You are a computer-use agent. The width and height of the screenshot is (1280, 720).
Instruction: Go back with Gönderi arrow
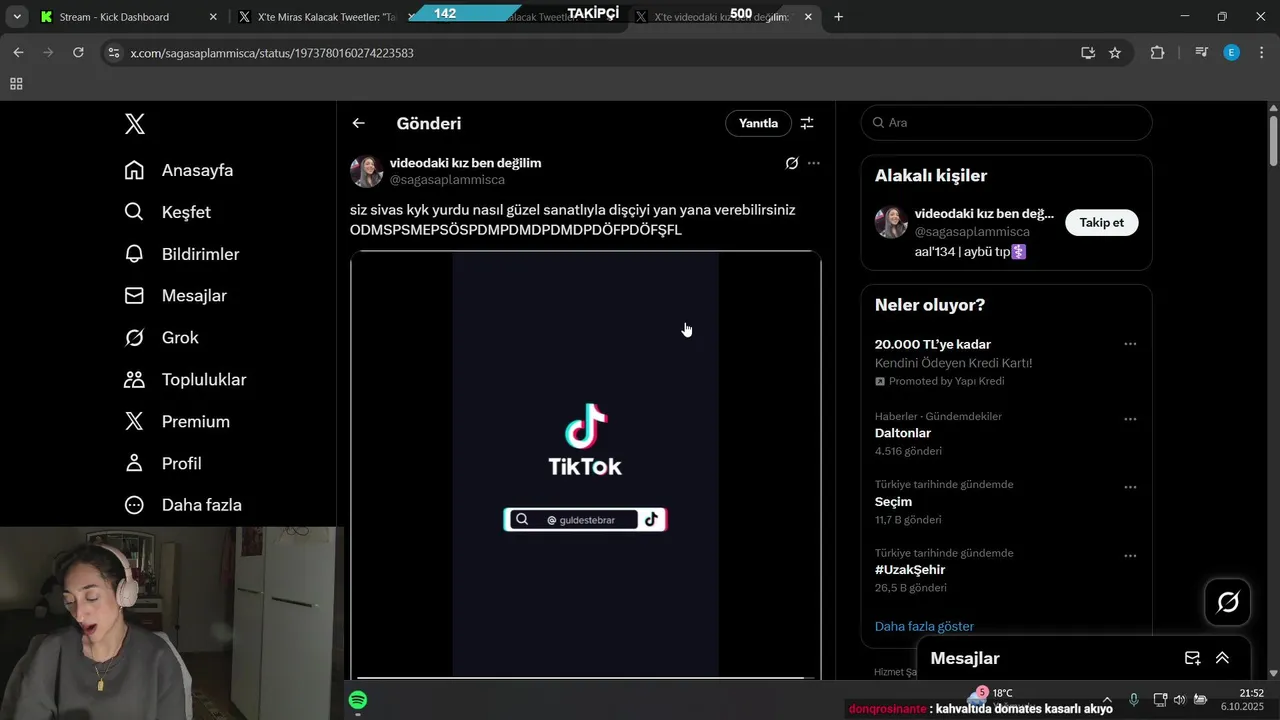click(359, 123)
